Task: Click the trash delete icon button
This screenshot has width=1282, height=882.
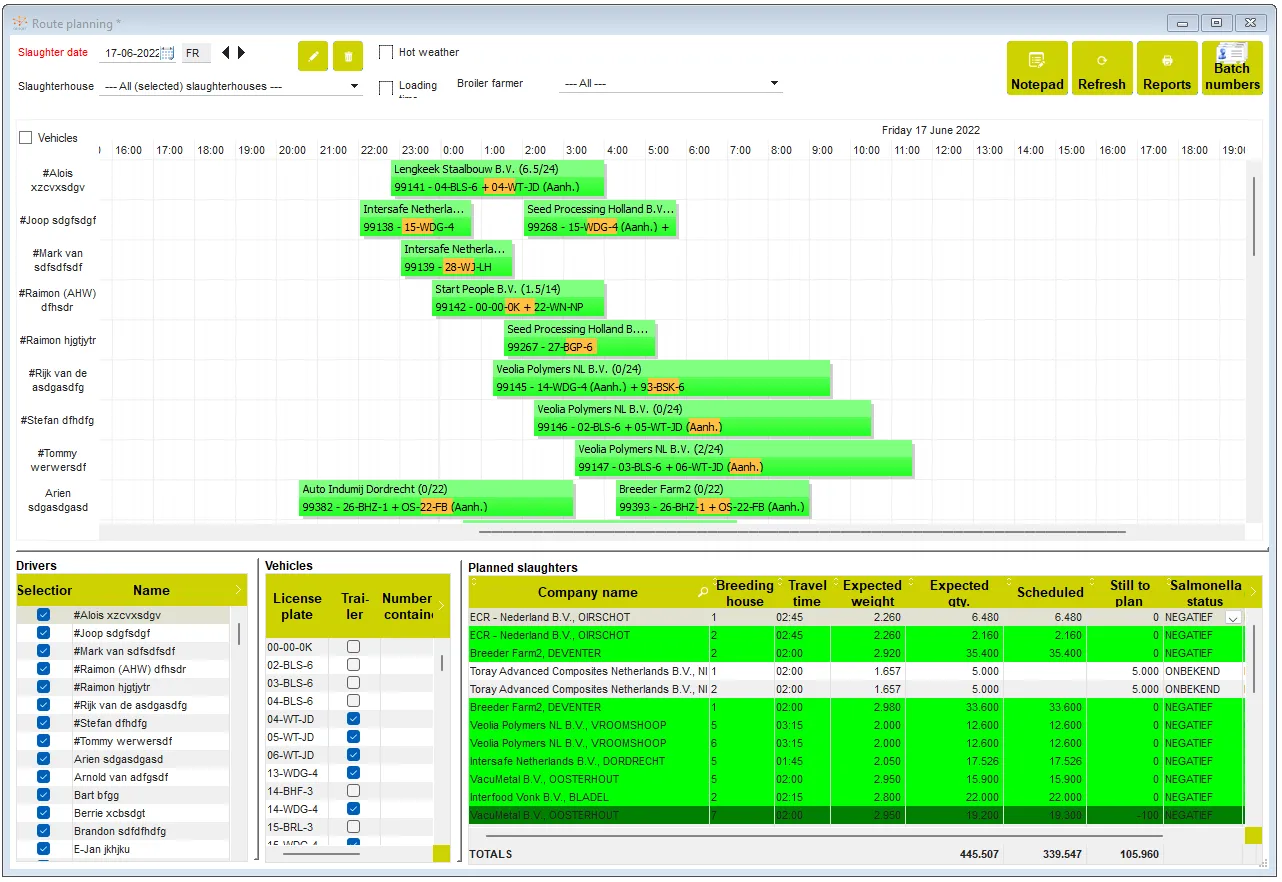Action: tap(348, 57)
